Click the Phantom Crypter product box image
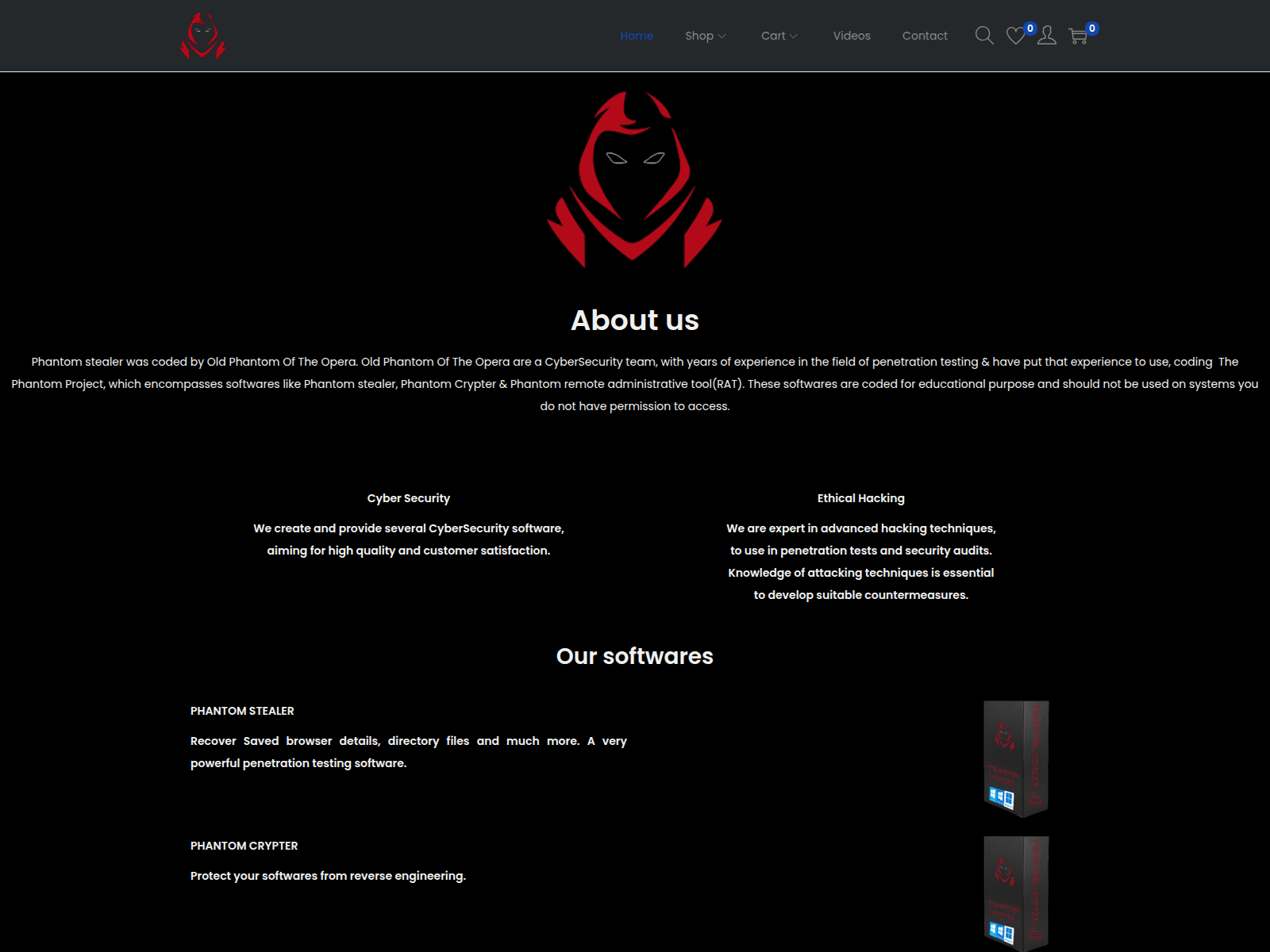 (1016, 892)
